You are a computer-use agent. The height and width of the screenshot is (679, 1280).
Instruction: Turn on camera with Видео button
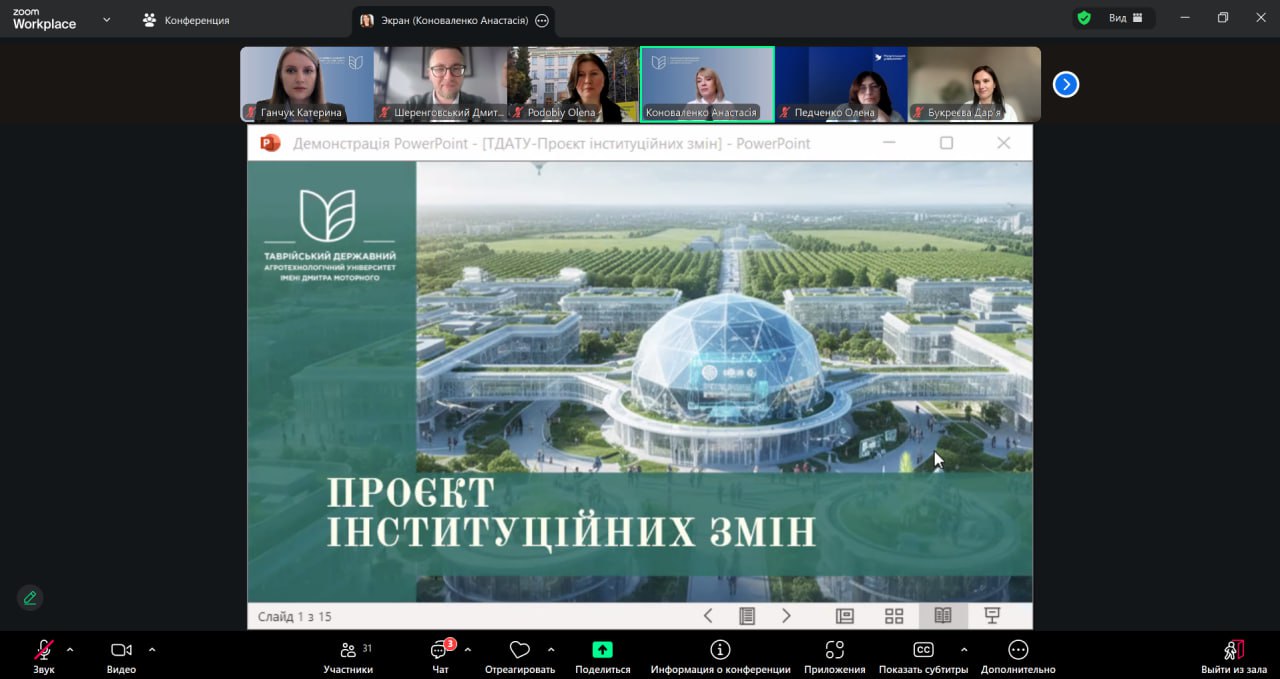pos(121,657)
